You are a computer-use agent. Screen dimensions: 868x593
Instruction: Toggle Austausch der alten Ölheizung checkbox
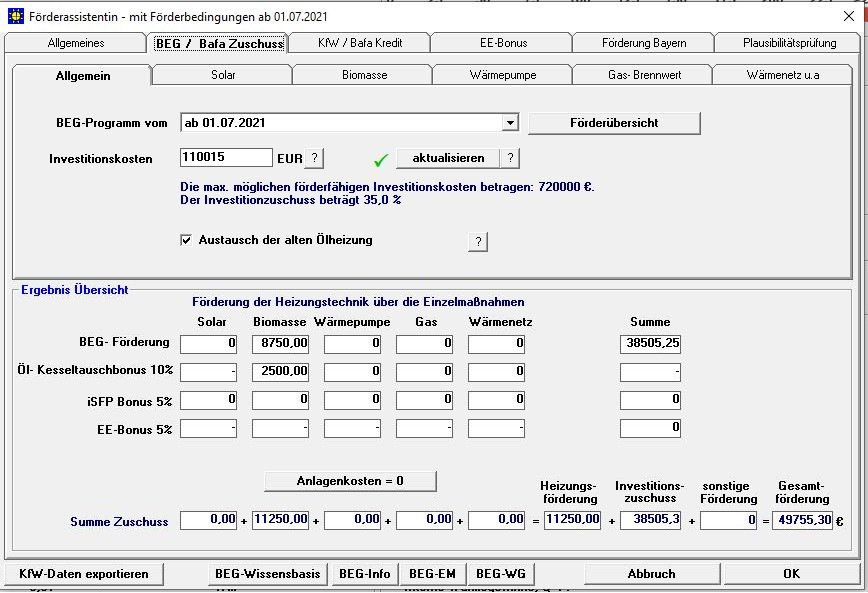tap(186, 241)
